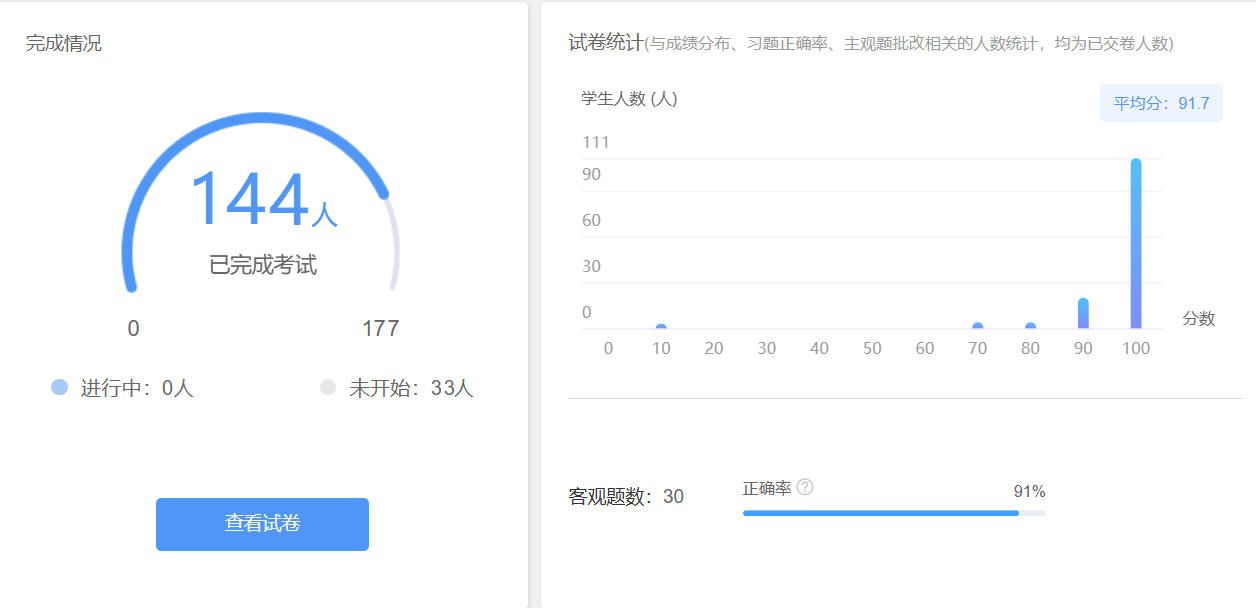Click the 完成情况 section heading
This screenshot has width=1256, height=608.
[x=64, y=44]
